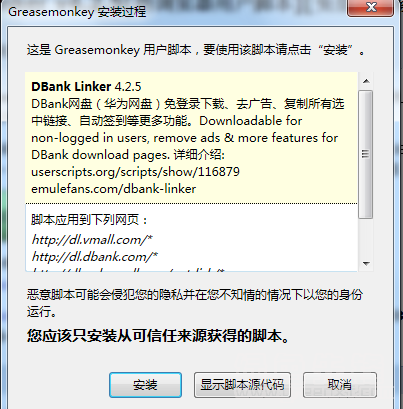The height and width of the screenshot is (409, 403).
Task: Close the Greasemonkey install dialog
Action: [370, 7]
